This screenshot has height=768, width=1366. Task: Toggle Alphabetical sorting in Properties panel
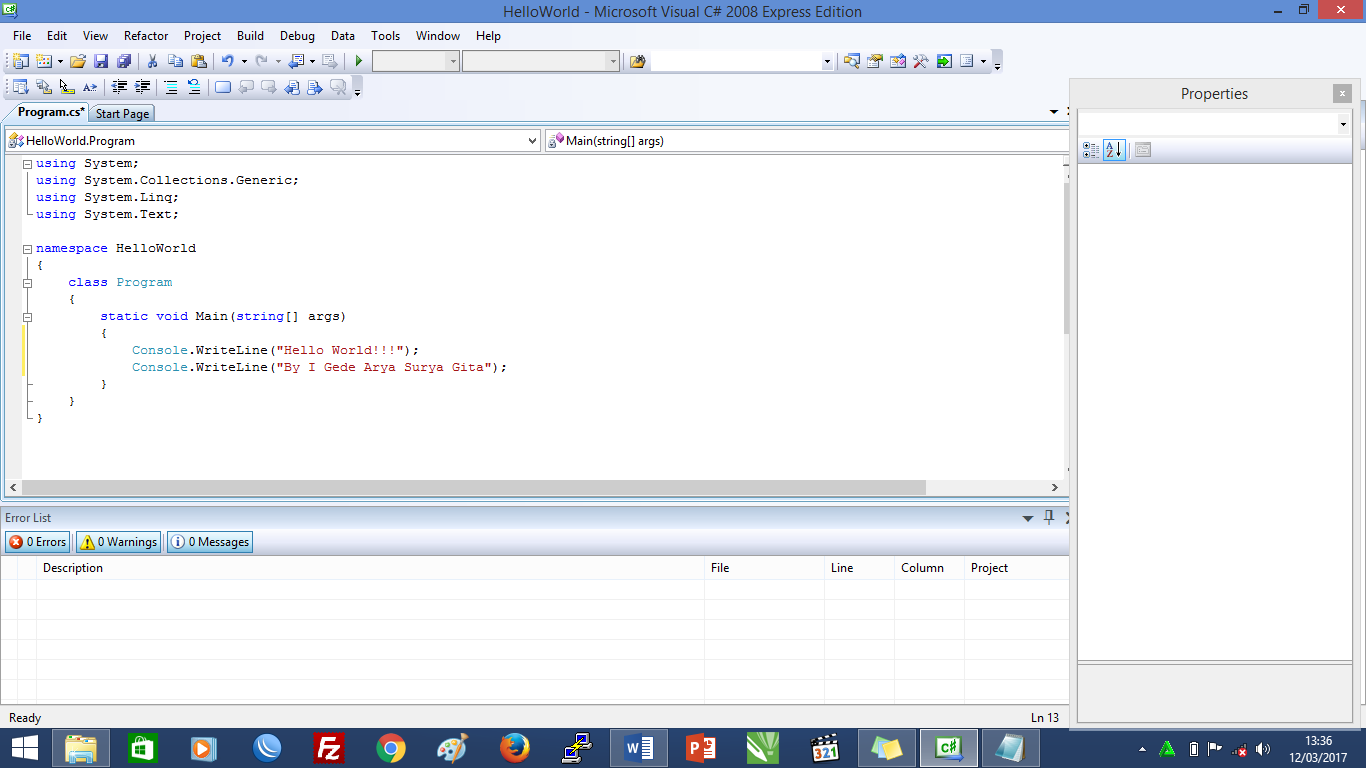pos(1115,150)
